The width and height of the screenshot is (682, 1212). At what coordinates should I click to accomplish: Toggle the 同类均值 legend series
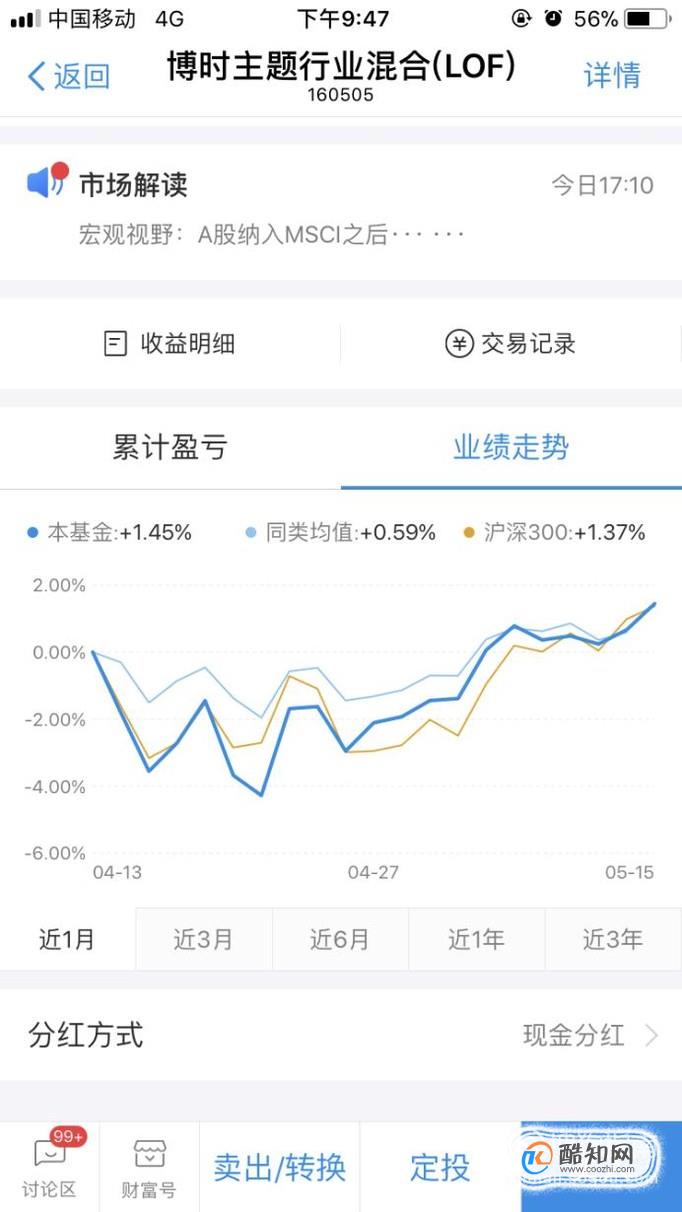tap(340, 533)
